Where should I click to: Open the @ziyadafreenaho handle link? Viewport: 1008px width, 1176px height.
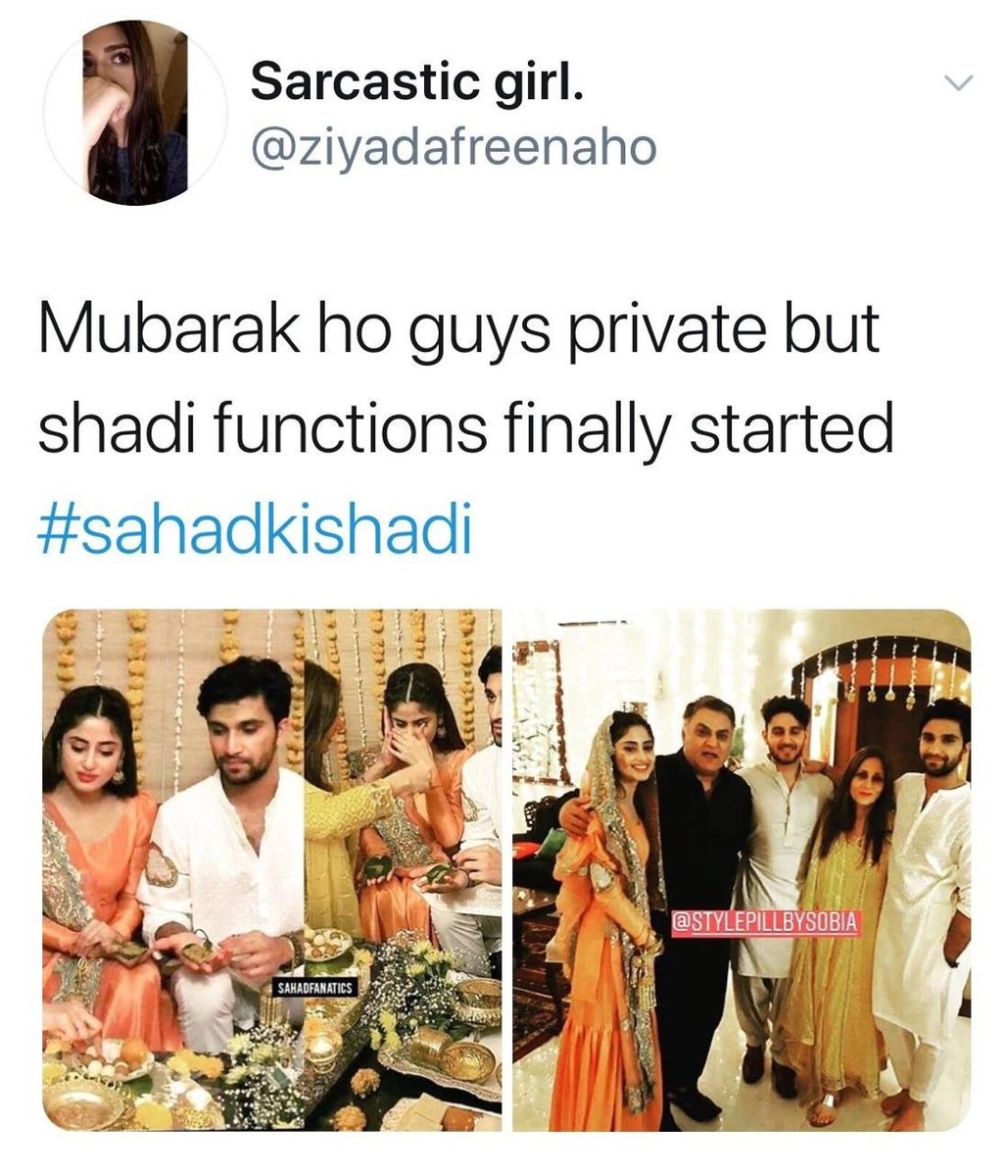tap(453, 148)
